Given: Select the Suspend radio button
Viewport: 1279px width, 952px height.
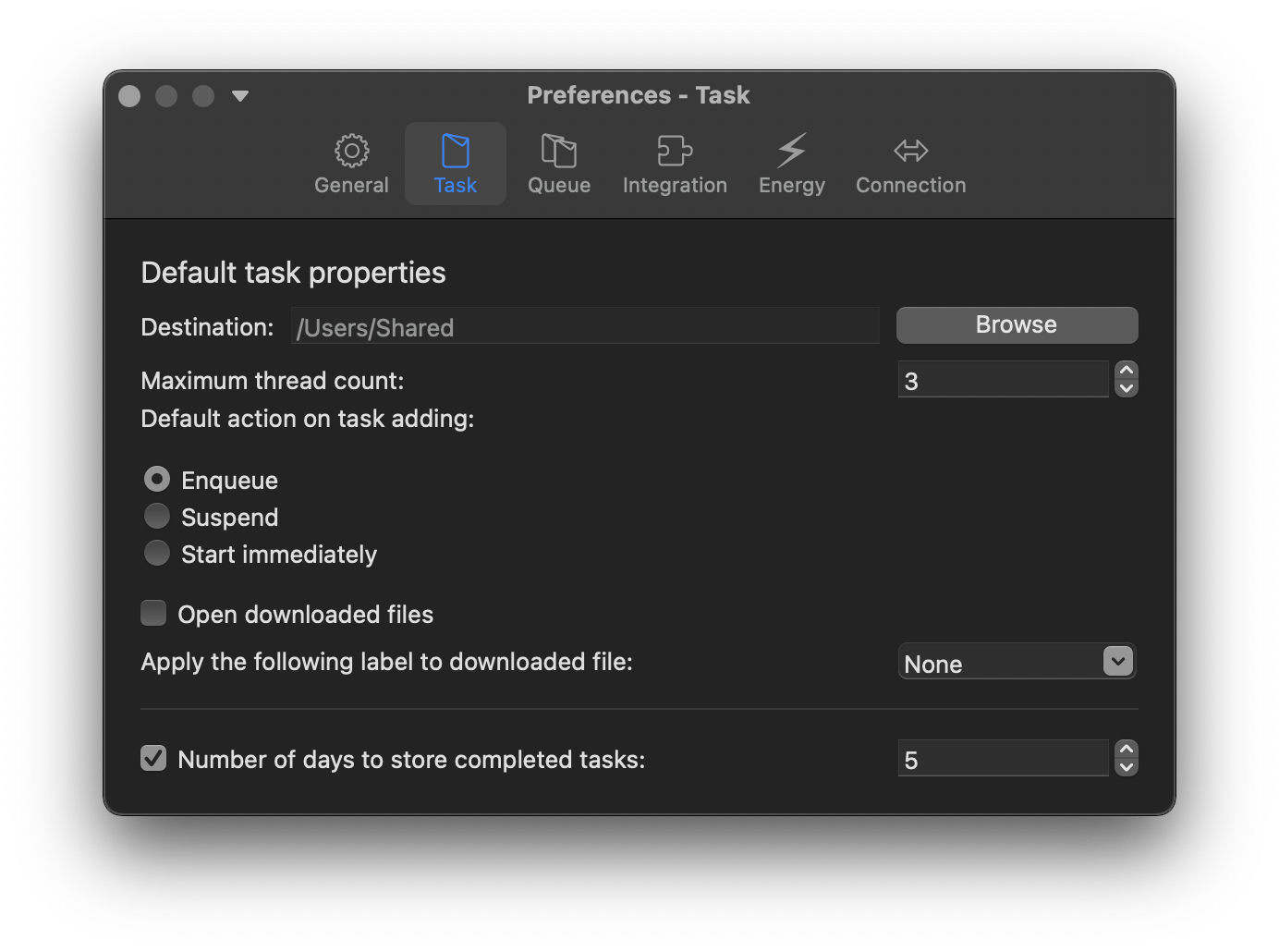Looking at the screenshot, I should 156,516.
